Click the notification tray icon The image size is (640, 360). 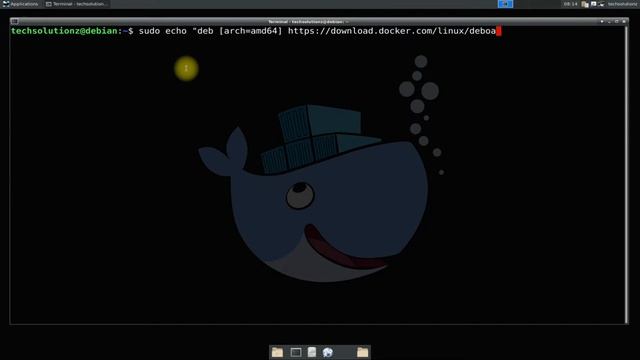point(593,4)
